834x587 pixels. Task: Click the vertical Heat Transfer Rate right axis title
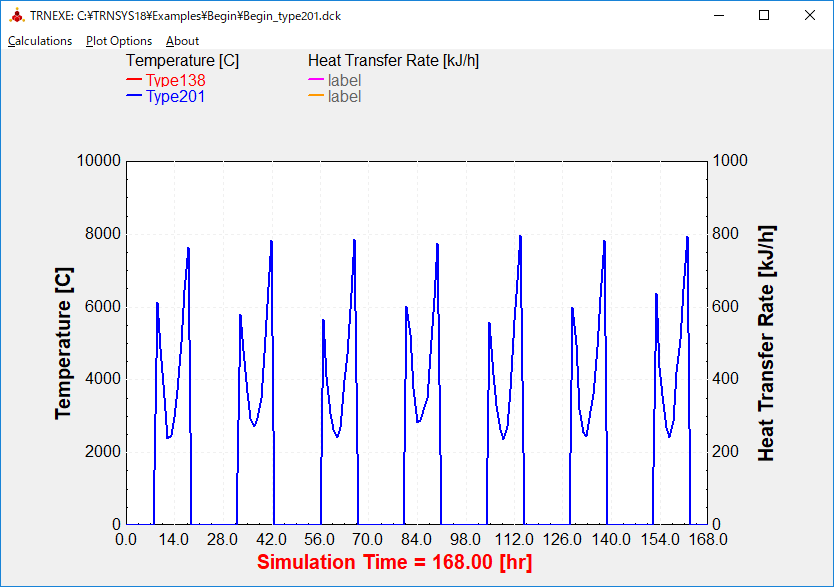[x=767, y=343]
